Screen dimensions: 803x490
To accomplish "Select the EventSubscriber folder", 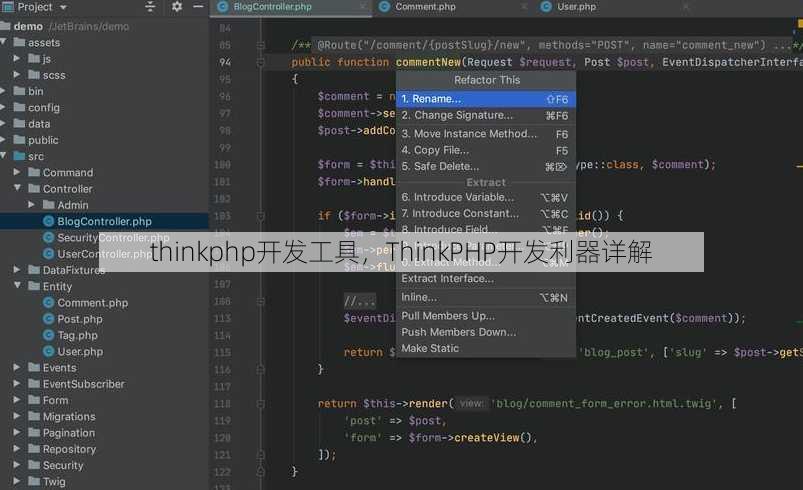I will click(83, 384).
